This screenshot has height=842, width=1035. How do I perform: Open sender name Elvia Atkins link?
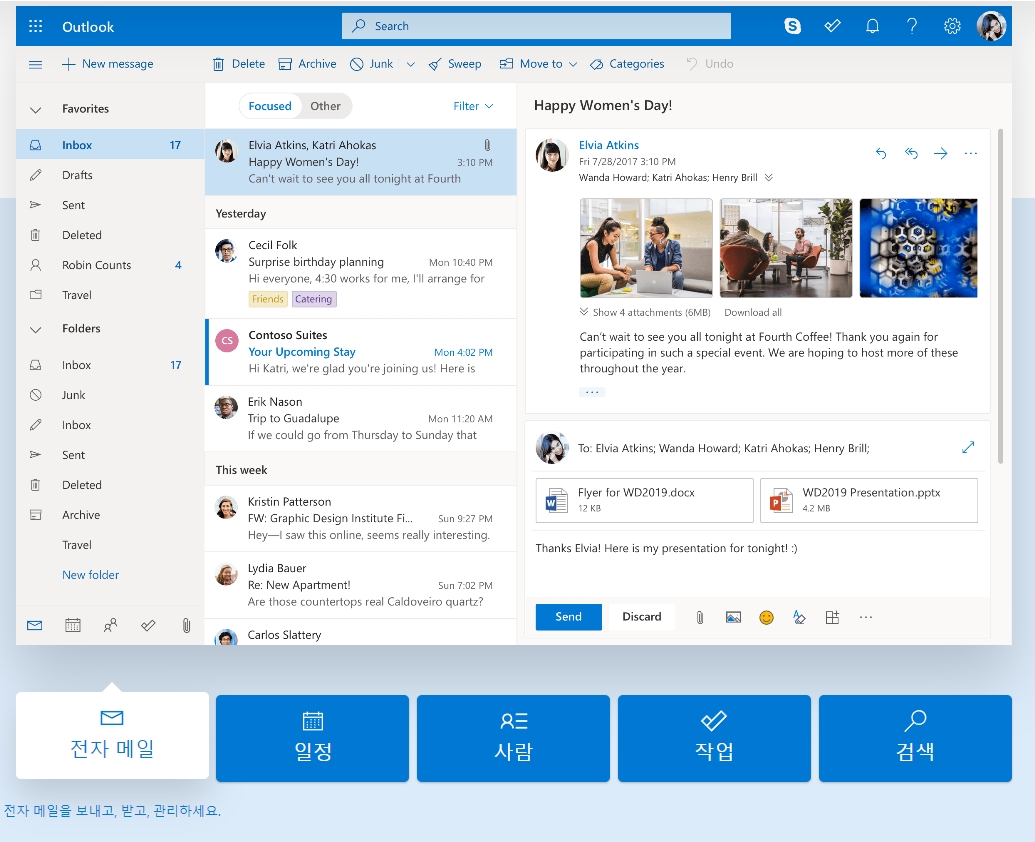(x=609, y=145)
